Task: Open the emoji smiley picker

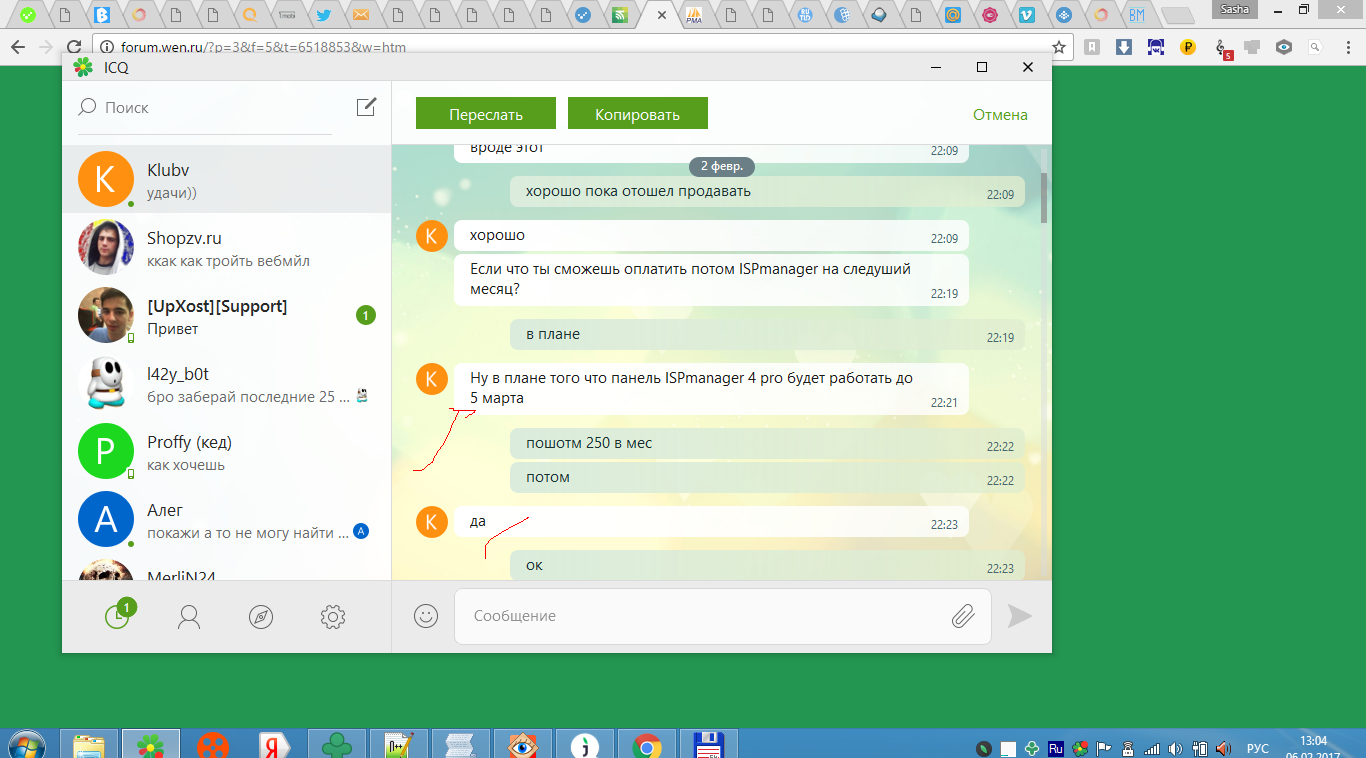Action: 426,616
